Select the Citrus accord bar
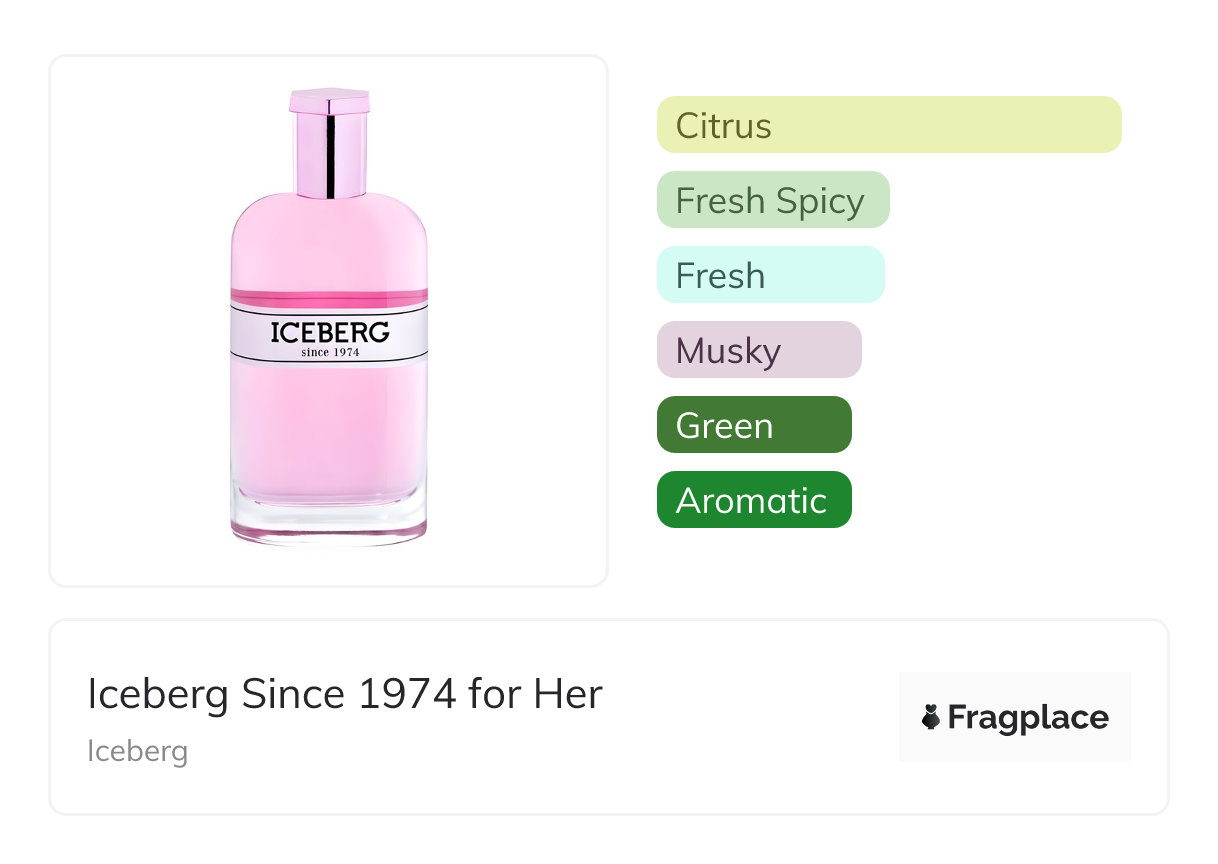This screenshot has width=1218, height=864. 888,125
